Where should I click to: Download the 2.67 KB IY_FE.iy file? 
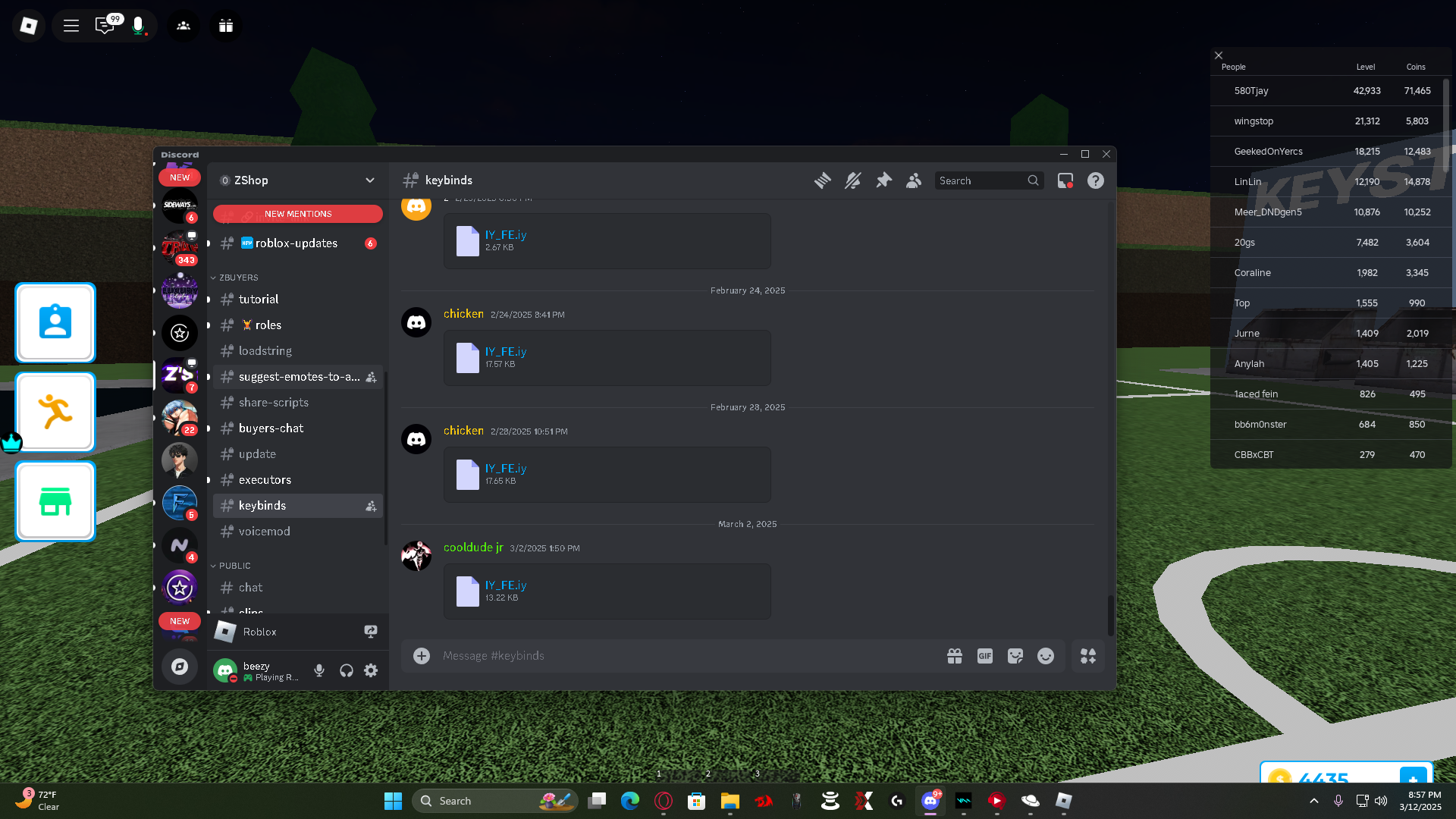[x=505, y=235]
